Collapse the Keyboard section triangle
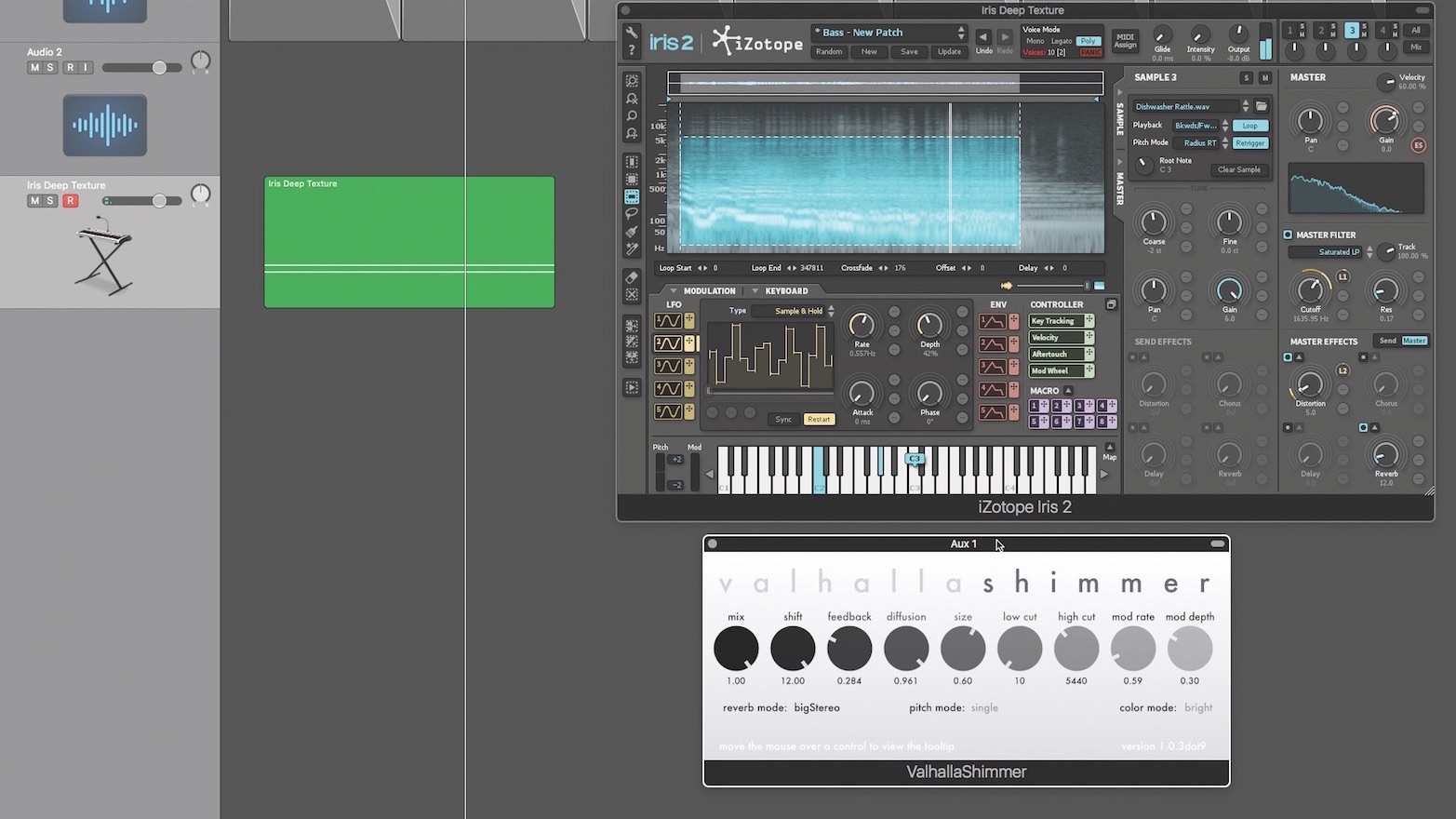Image resolution: width=1456 pixels, height=819 pixels. click(755, 291)
